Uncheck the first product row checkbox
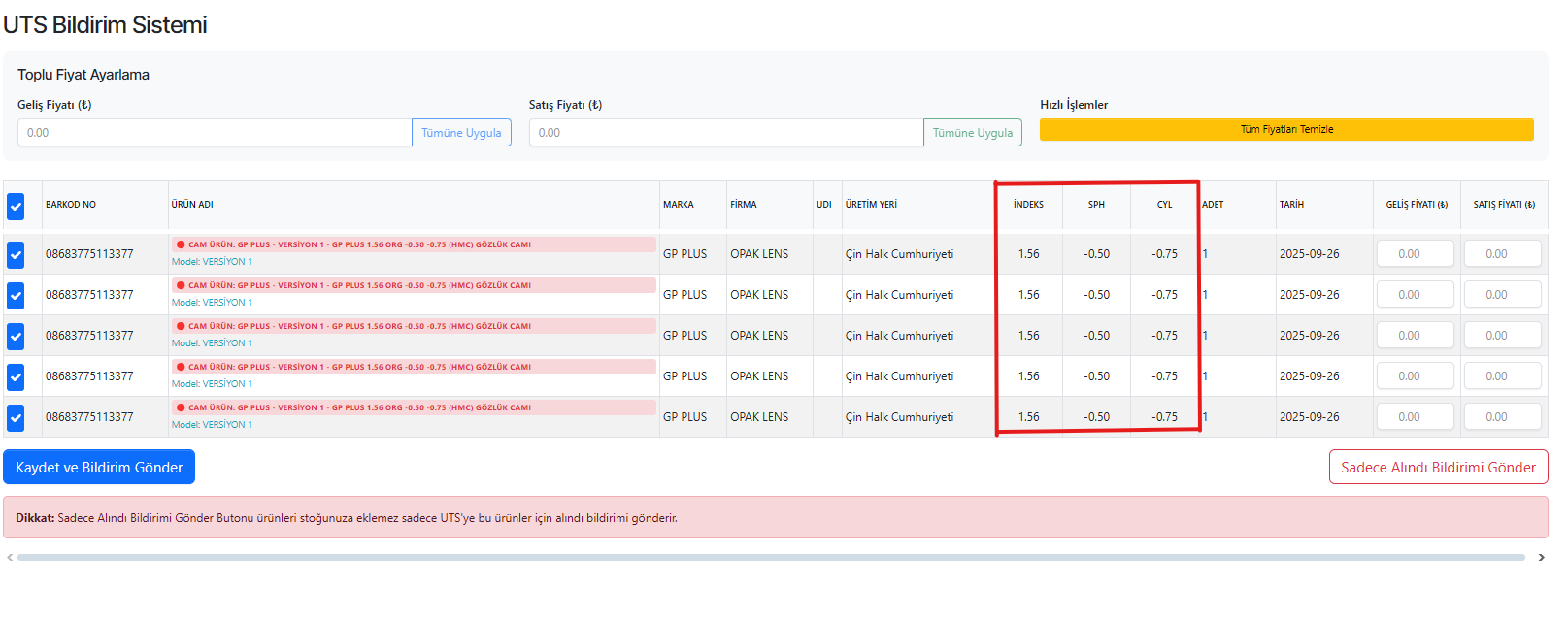 click(x=16, y=254)
